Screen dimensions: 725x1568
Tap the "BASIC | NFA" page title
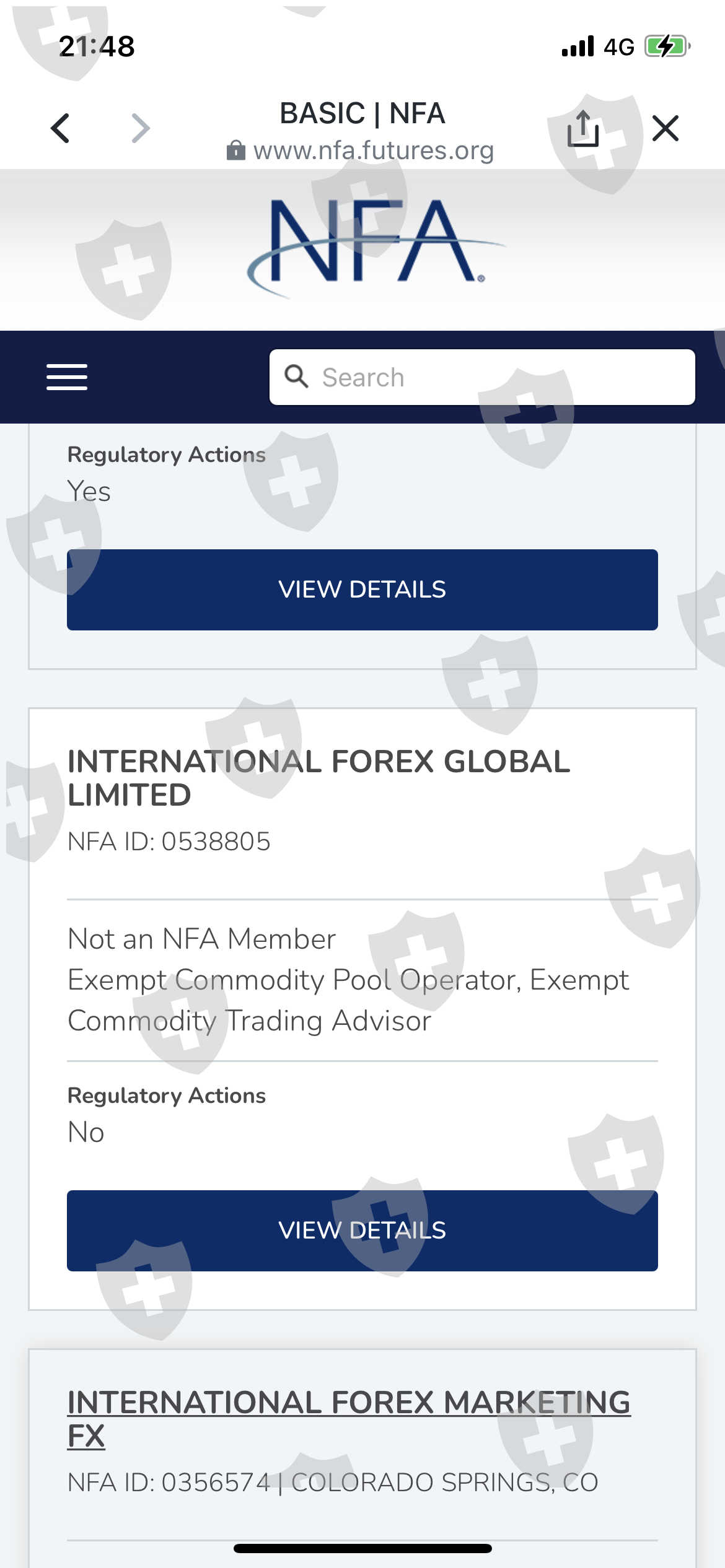click(362, 113)
